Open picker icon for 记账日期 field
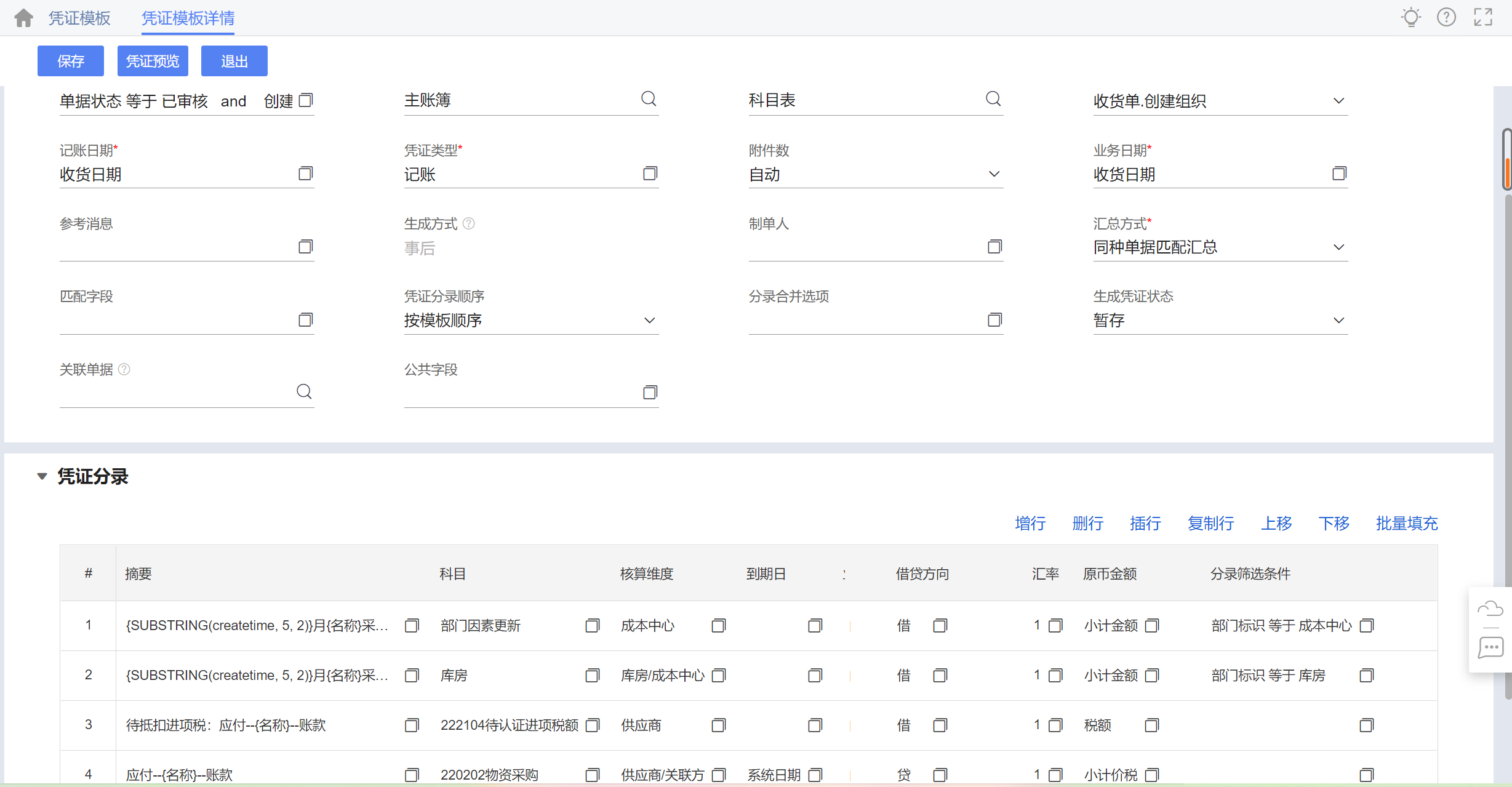This screenshot has width=1512, height=787. coord(305,174)
